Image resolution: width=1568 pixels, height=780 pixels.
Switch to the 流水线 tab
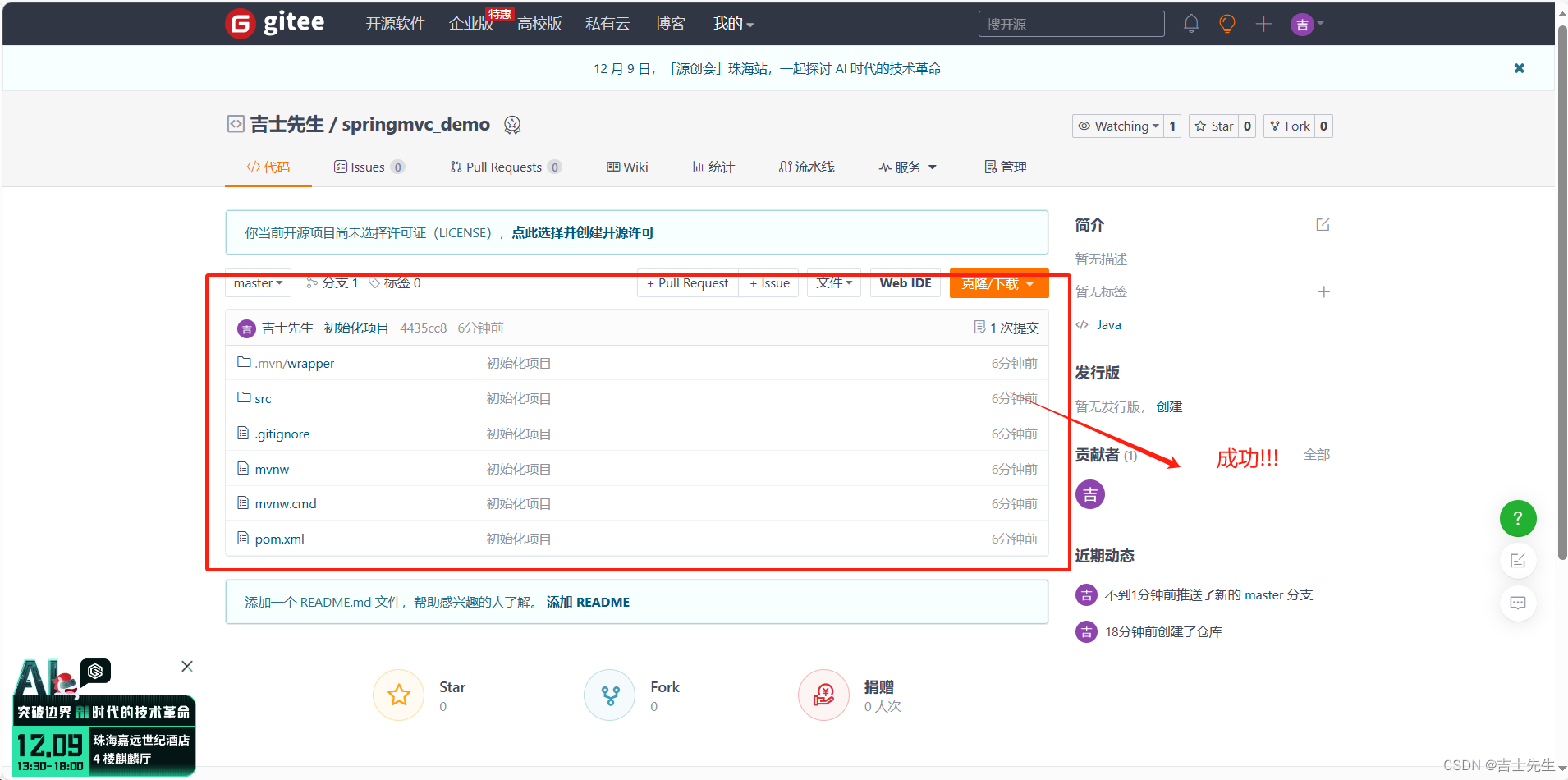pyautogui.click(x=807, y=167)
